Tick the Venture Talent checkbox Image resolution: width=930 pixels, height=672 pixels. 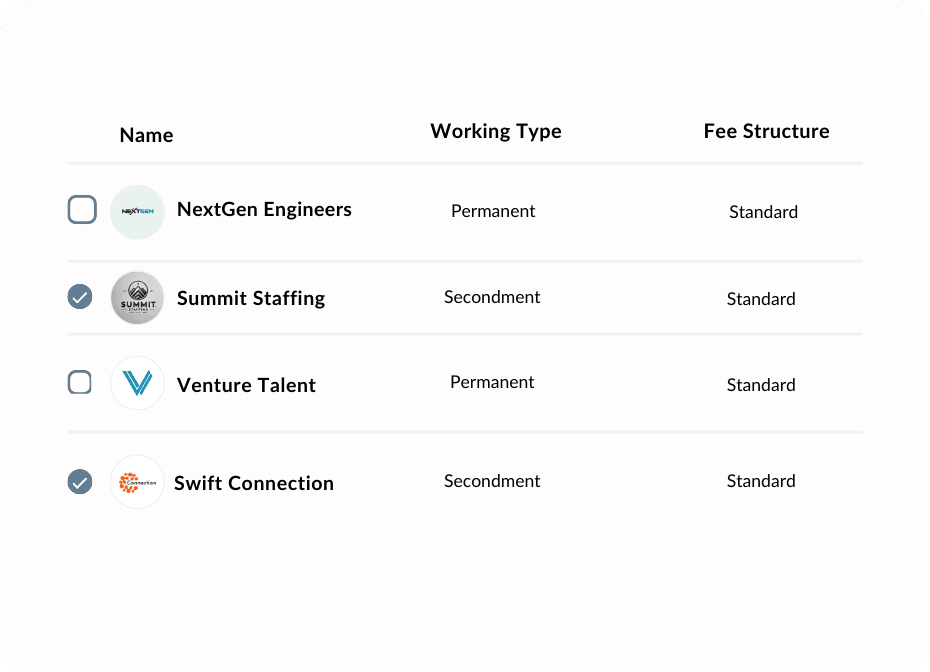coord(79,383)
